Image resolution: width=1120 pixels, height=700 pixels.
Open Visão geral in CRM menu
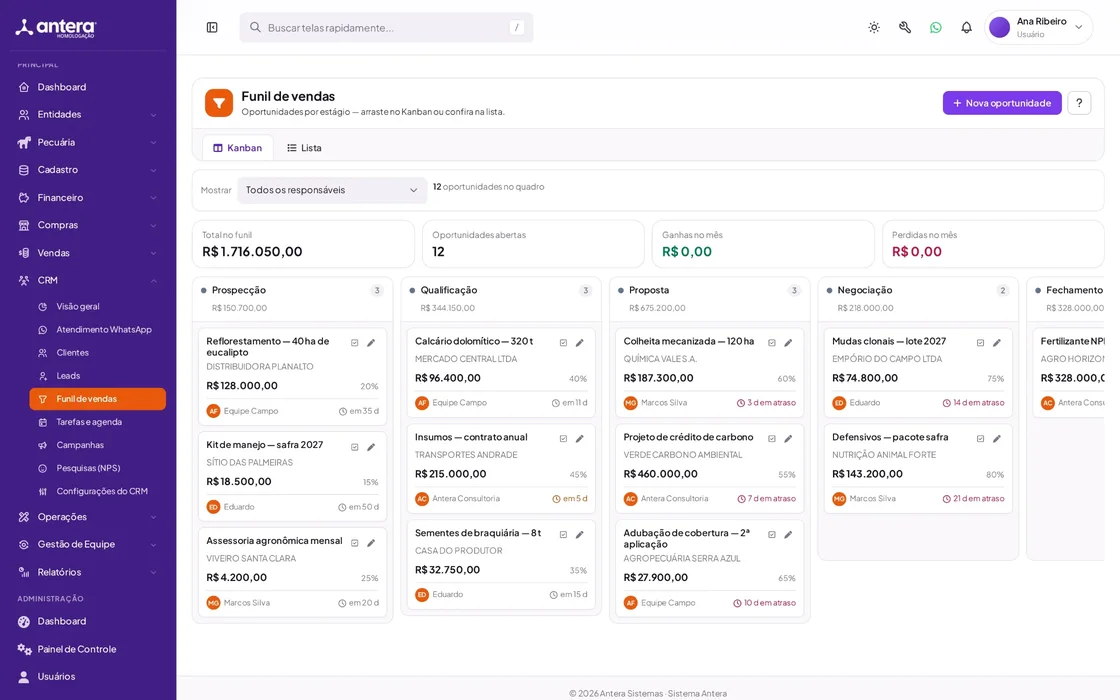97,306
